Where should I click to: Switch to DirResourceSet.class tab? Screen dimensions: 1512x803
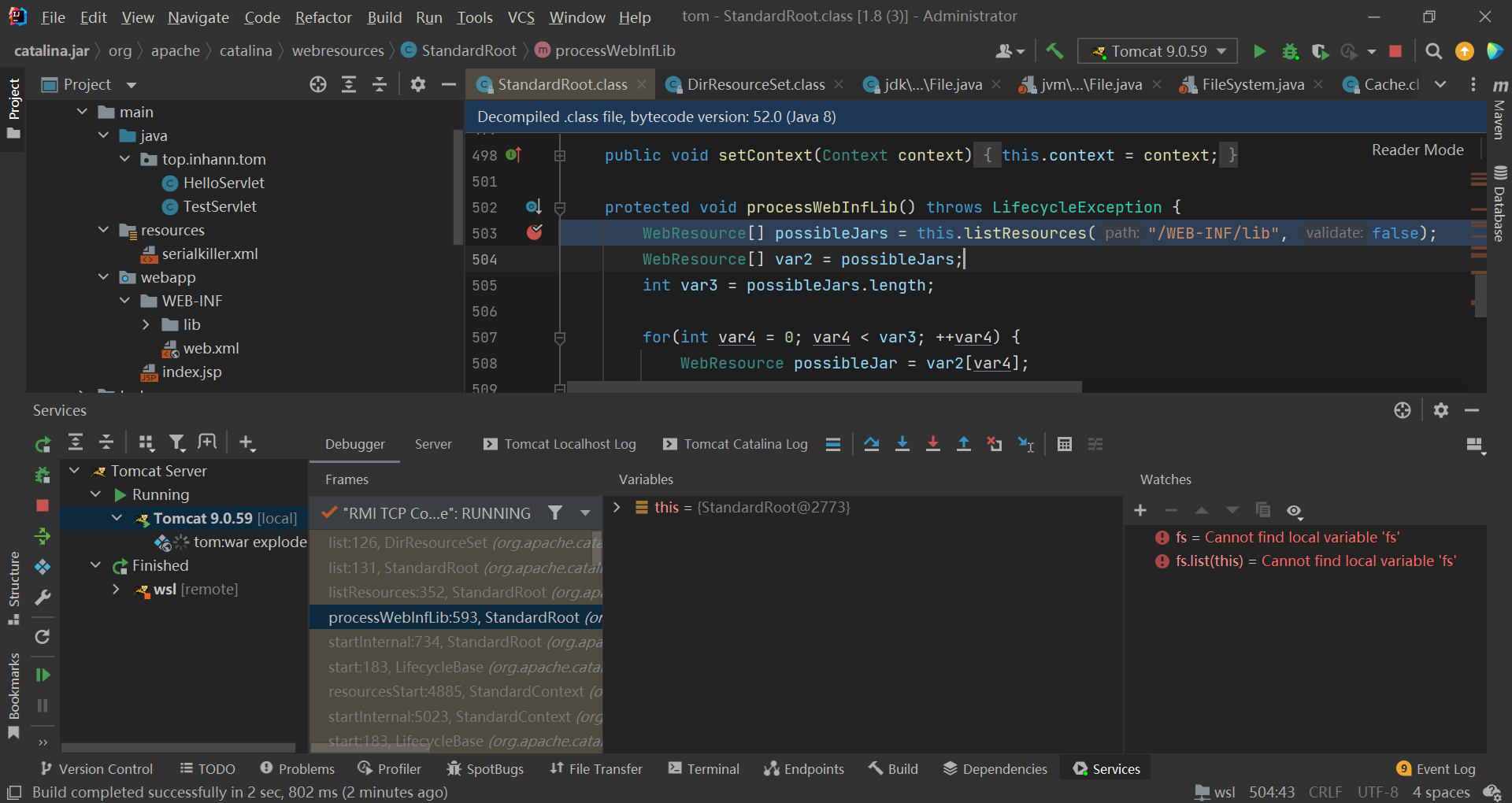(755, 84)
